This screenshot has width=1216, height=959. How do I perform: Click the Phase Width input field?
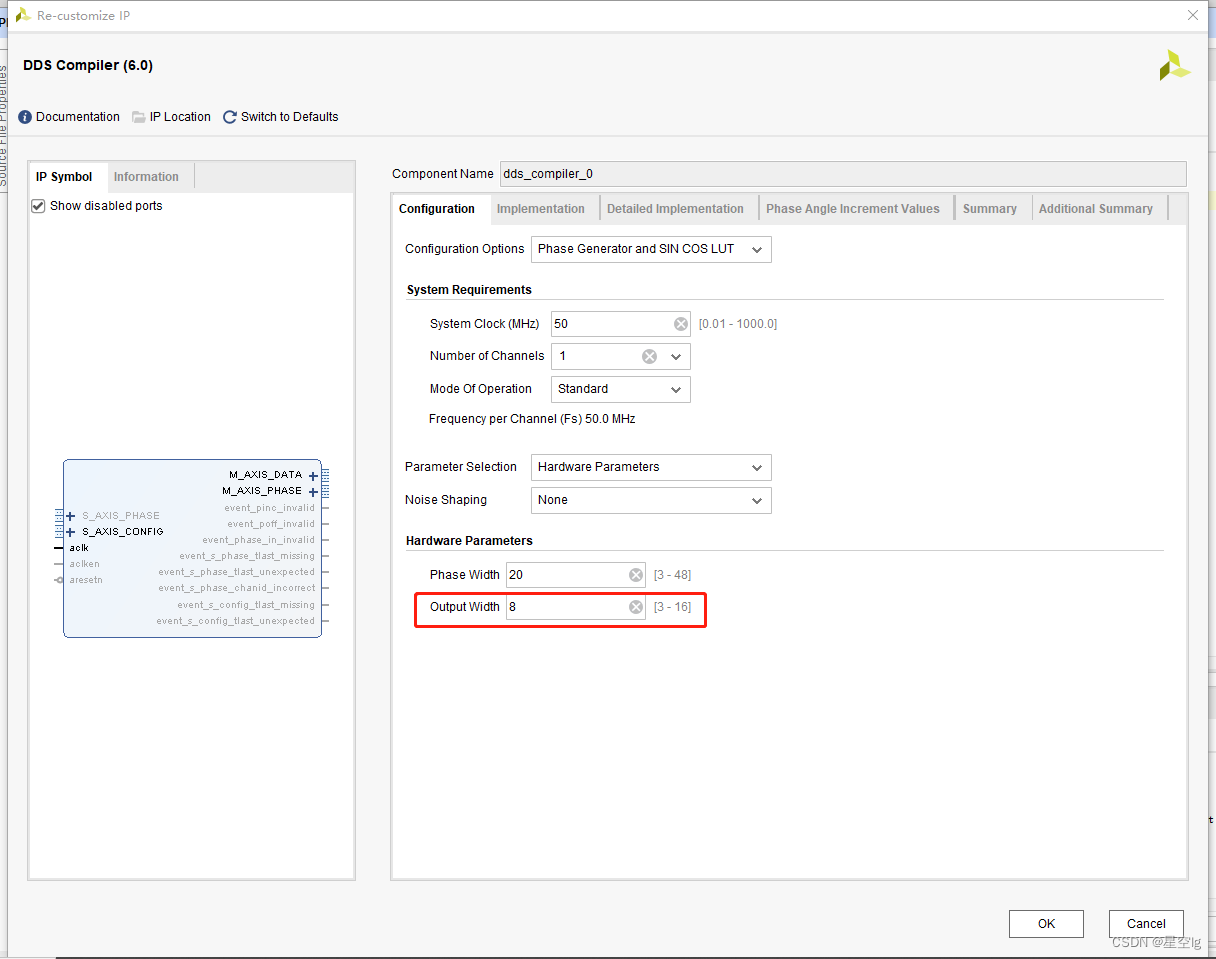(576, 575)
